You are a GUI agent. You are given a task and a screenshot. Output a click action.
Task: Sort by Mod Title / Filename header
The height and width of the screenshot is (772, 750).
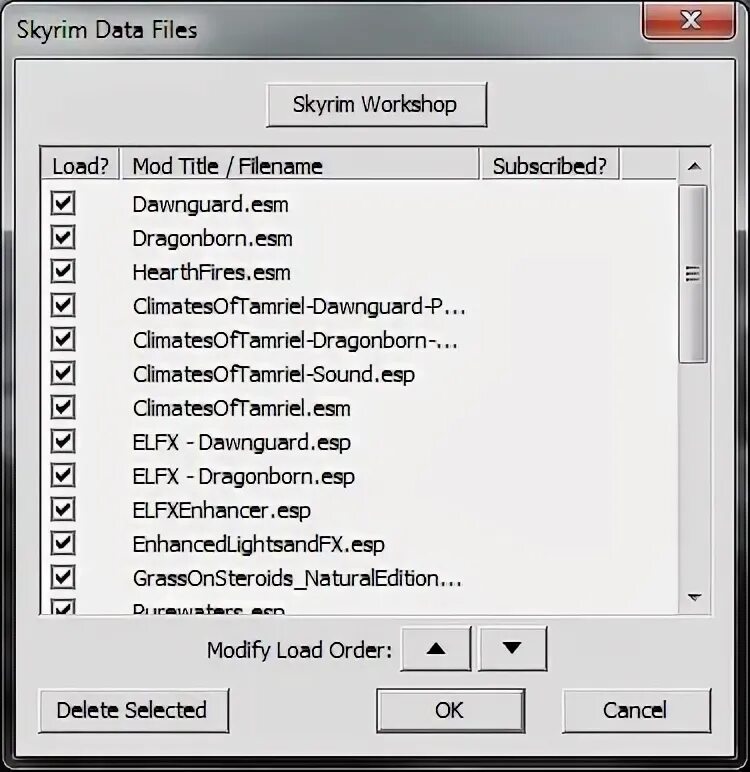click(300, 164)
